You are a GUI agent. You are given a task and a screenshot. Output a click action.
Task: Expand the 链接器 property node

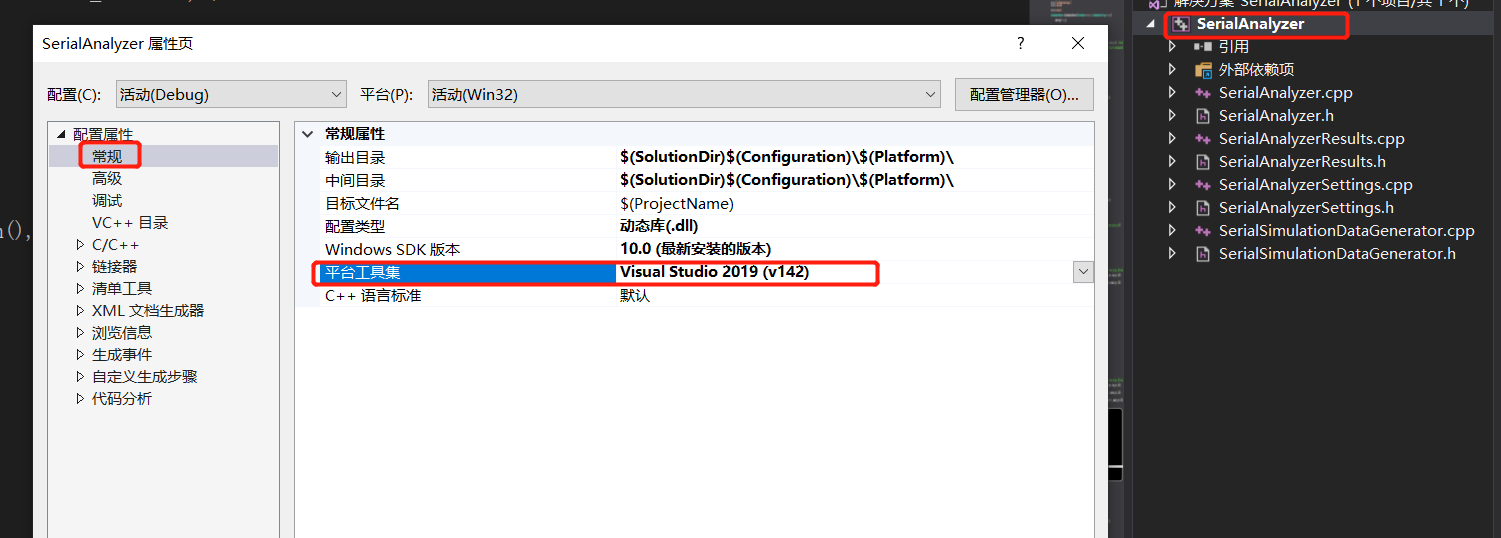81,267
